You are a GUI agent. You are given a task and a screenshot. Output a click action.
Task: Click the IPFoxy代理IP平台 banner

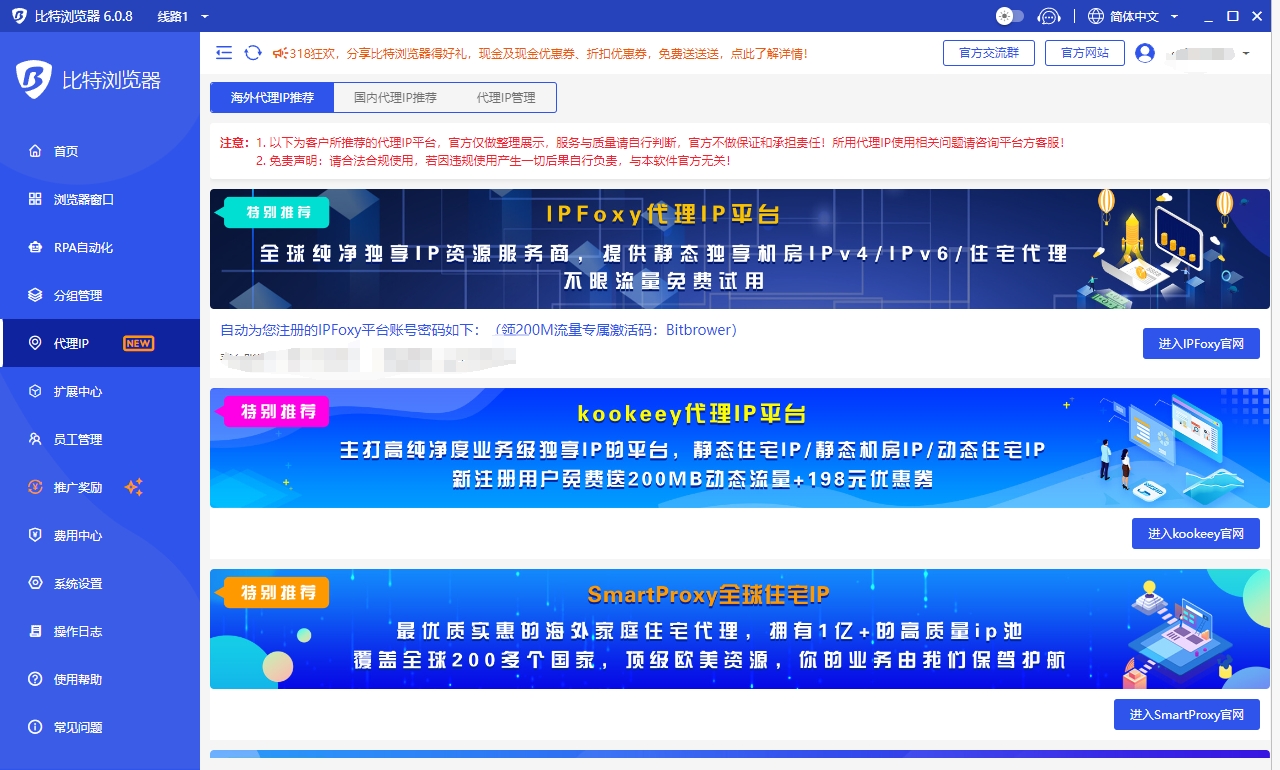click(x=740, y=248)
